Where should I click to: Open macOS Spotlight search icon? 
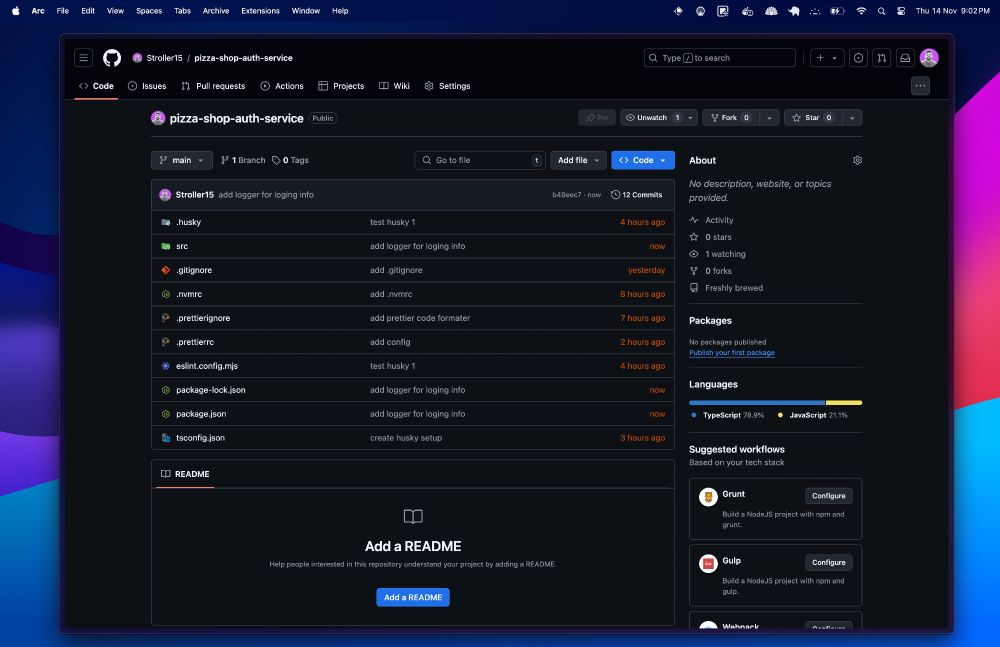click(x=881, y=11)
